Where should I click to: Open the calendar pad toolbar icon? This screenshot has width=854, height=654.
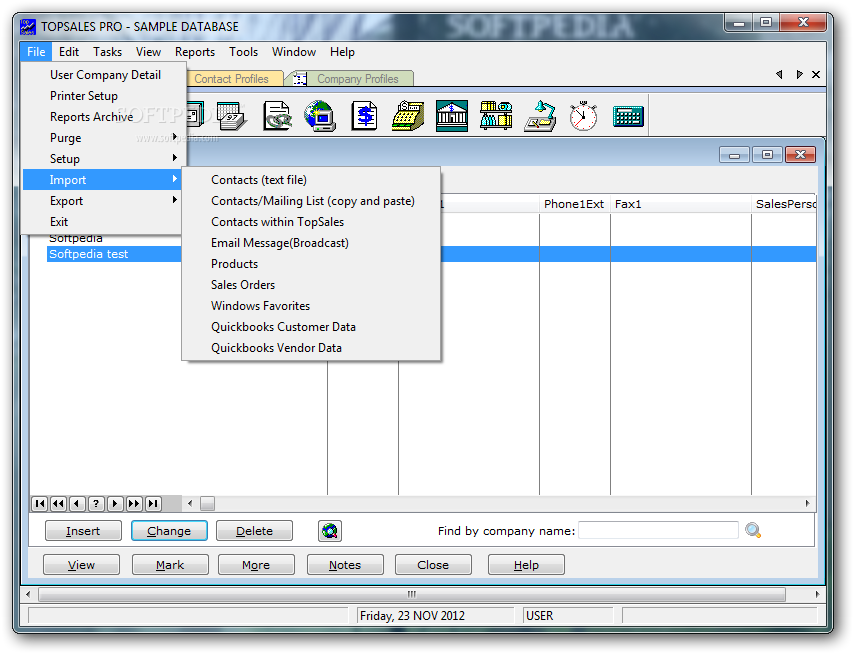231,115
